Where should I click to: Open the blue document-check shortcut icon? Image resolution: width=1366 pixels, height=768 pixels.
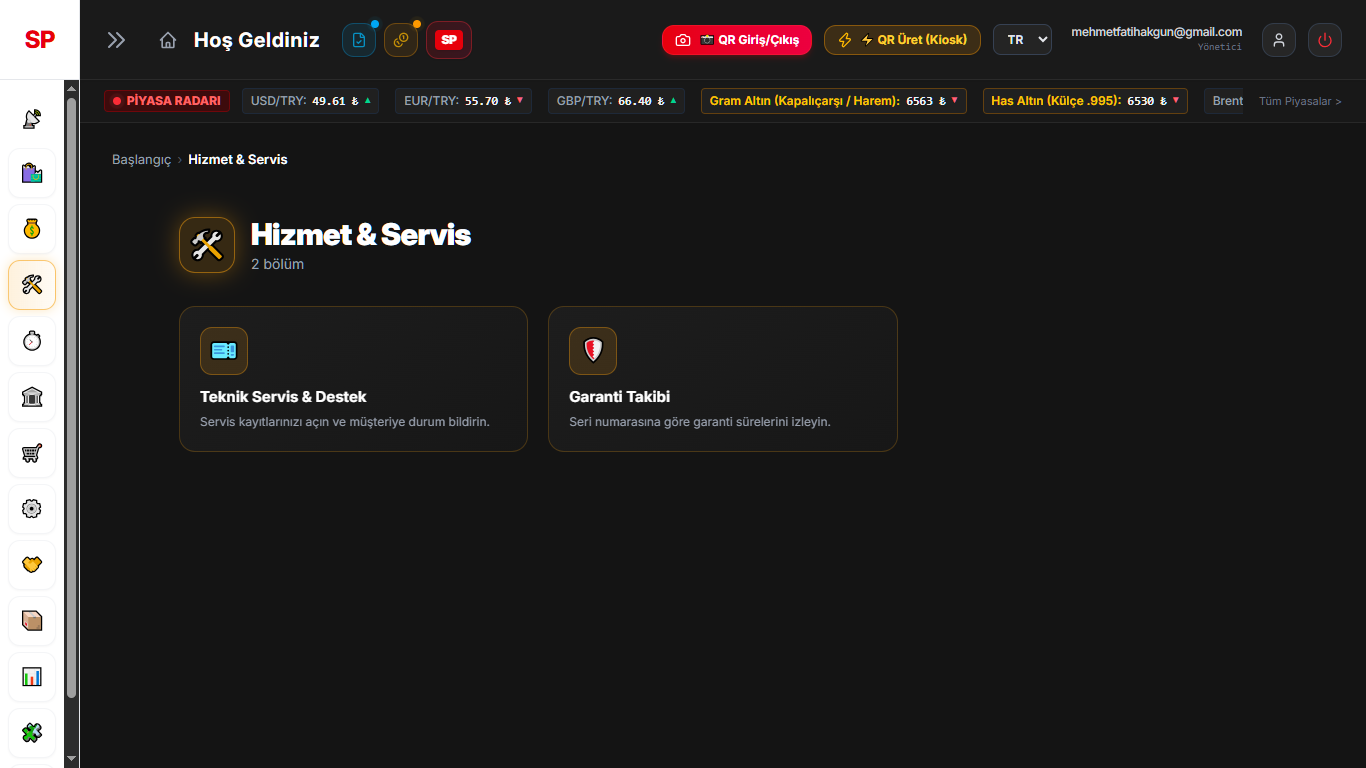click(359, 40)
